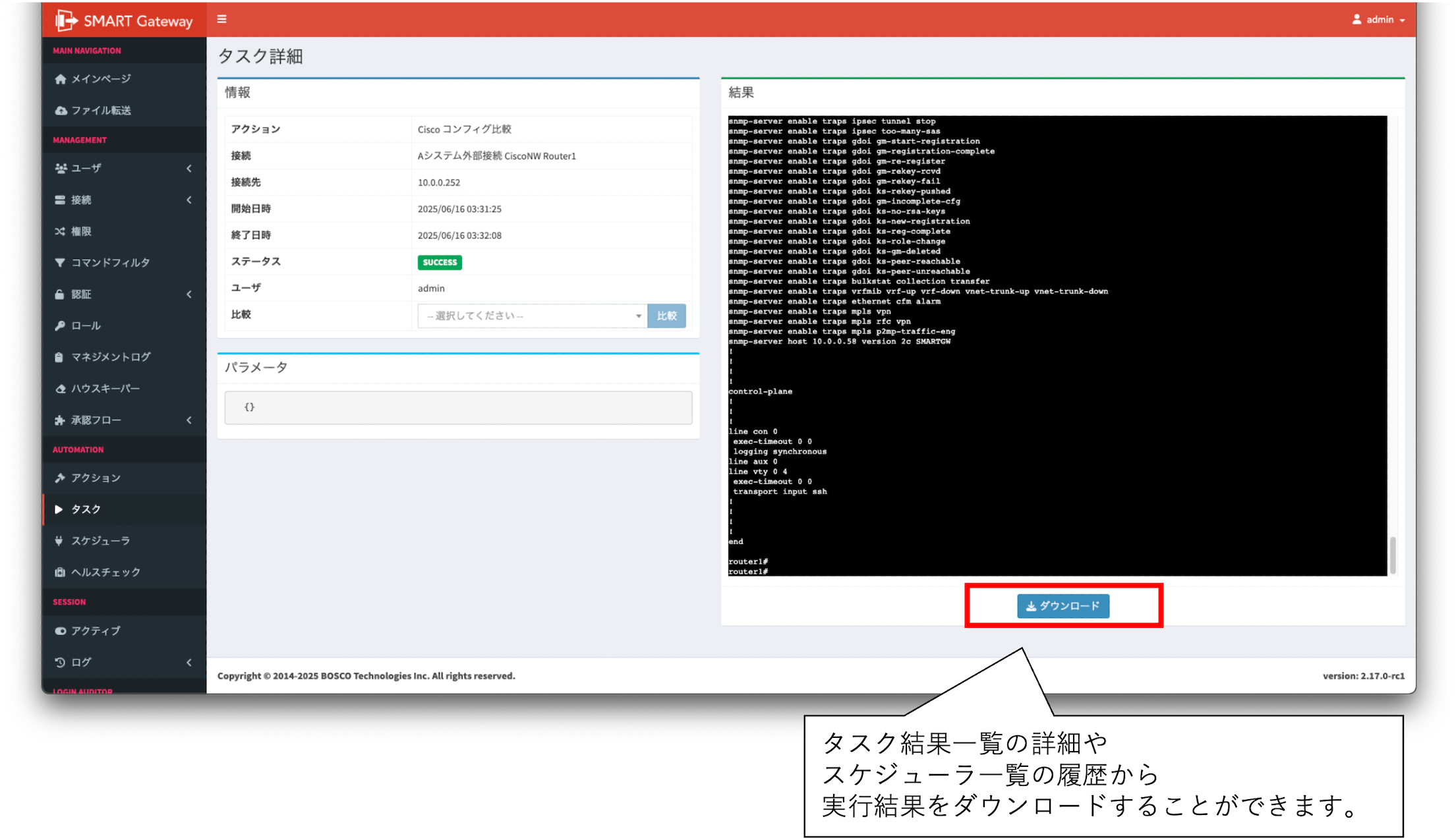1456x840 pixels.
Task: Click the clipboard icon for マネジメントログ
Action: [60, 357]
